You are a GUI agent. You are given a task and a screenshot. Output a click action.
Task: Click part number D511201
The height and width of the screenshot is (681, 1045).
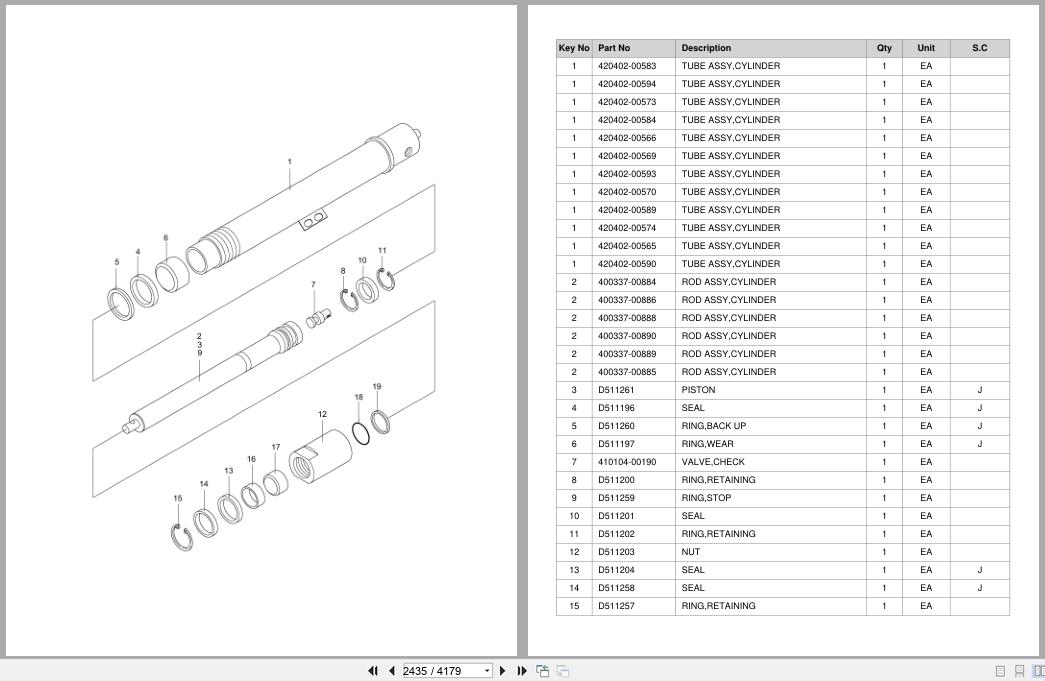(616, 516)
